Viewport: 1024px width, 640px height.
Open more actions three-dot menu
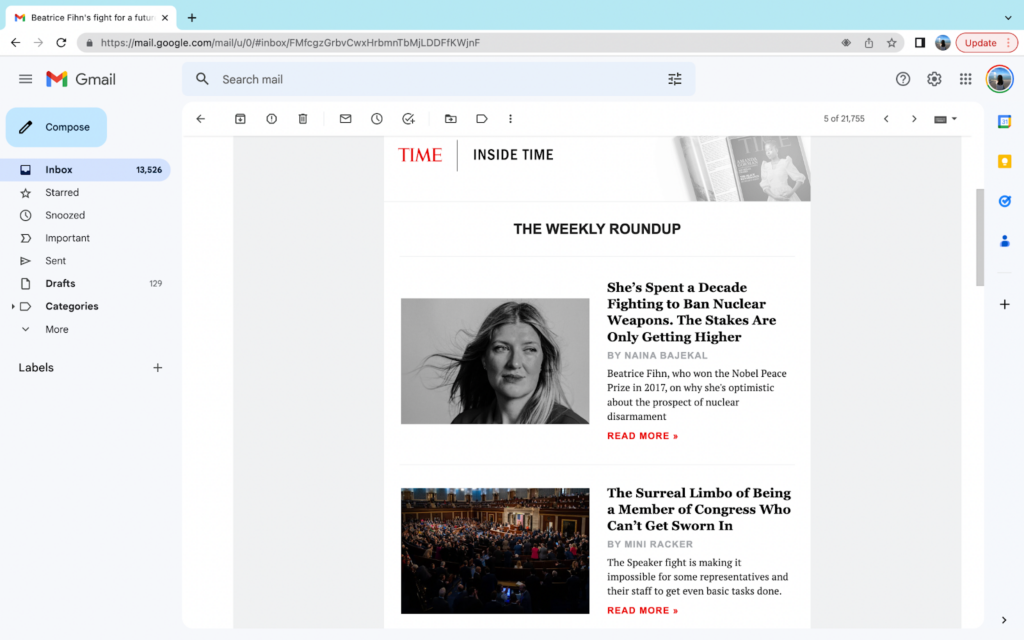pyautogui.click(x=511, y=119)
